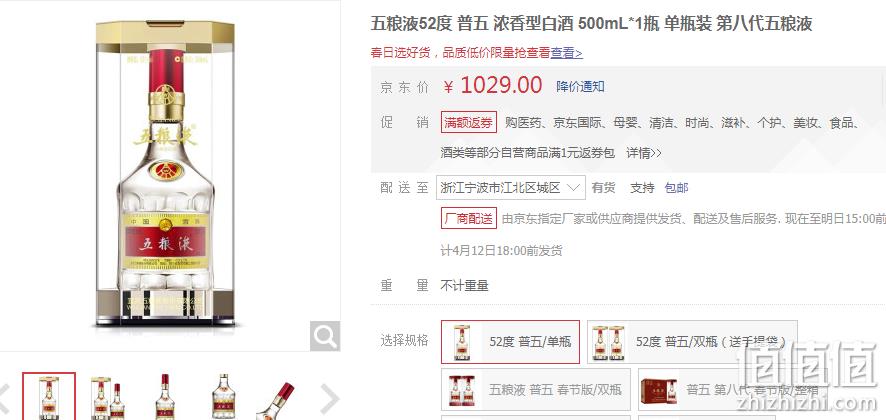Choose 五粮液 普五 春节版/双瓶 option
The image size is (886, 420).
click(x=536, y=389)
